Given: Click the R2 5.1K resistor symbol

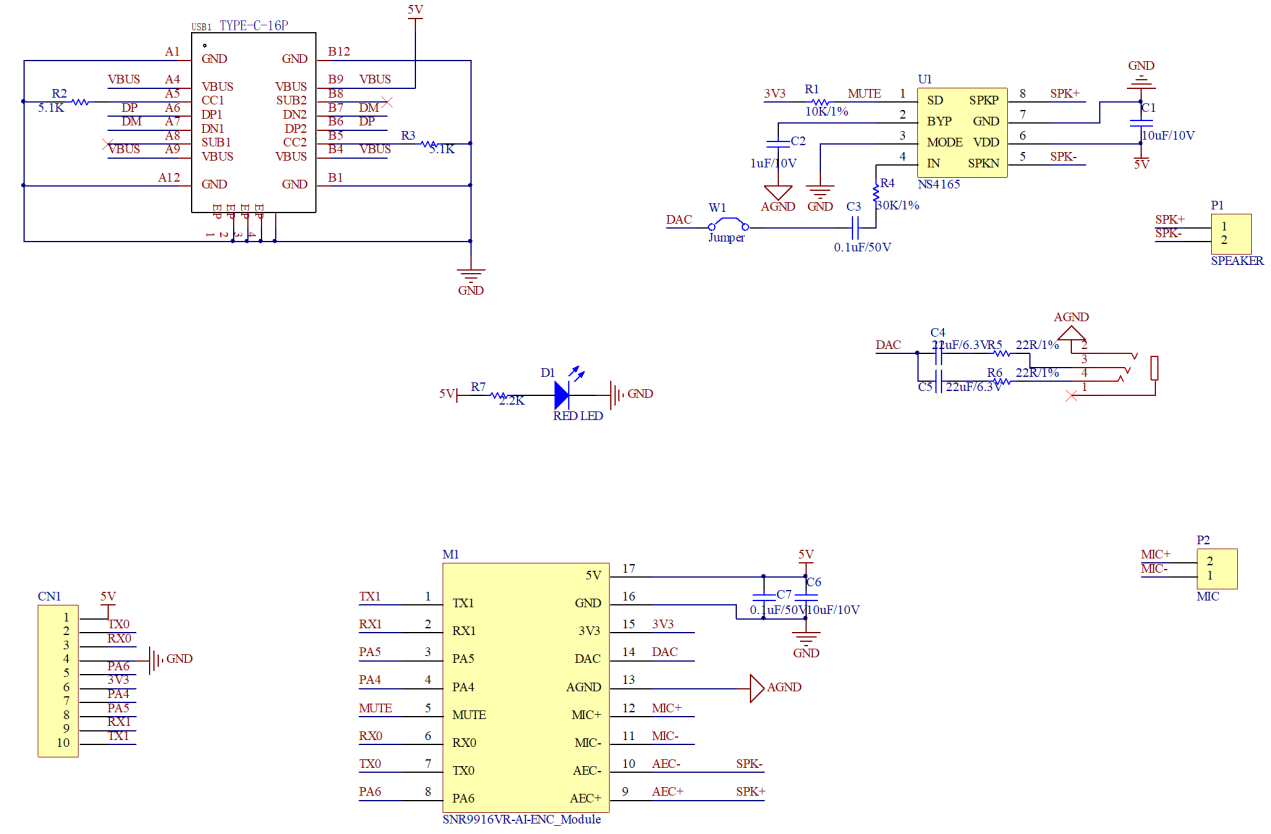Looking at the screenshot, I should (x=79, y=101).
